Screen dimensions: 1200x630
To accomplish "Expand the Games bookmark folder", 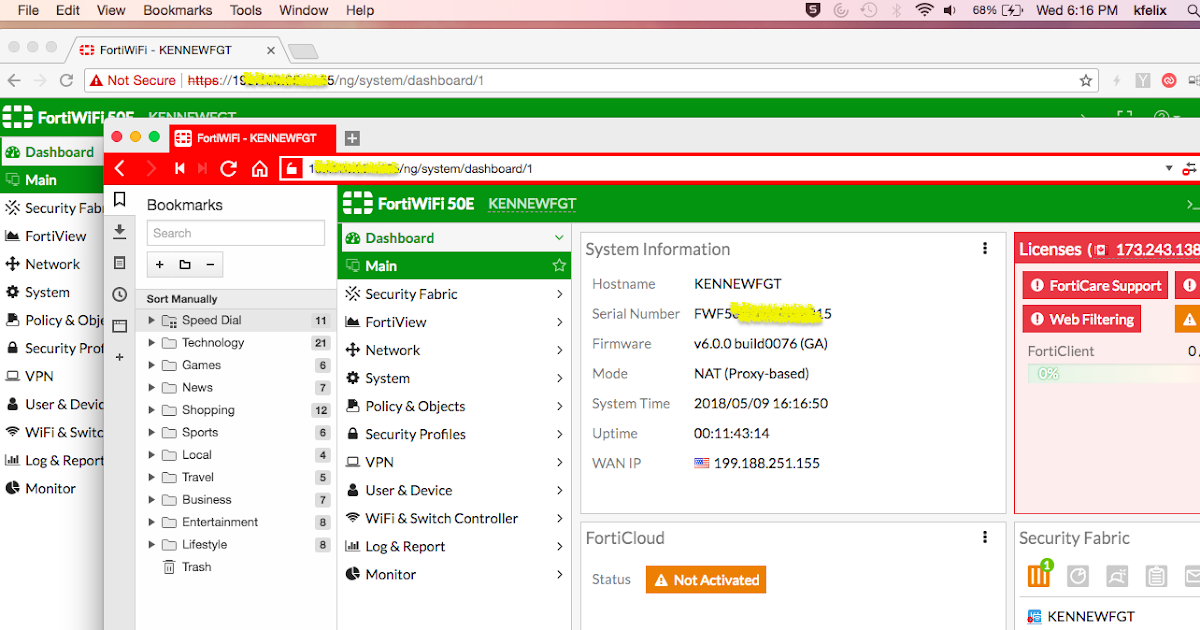I will [x=152, y=365].
